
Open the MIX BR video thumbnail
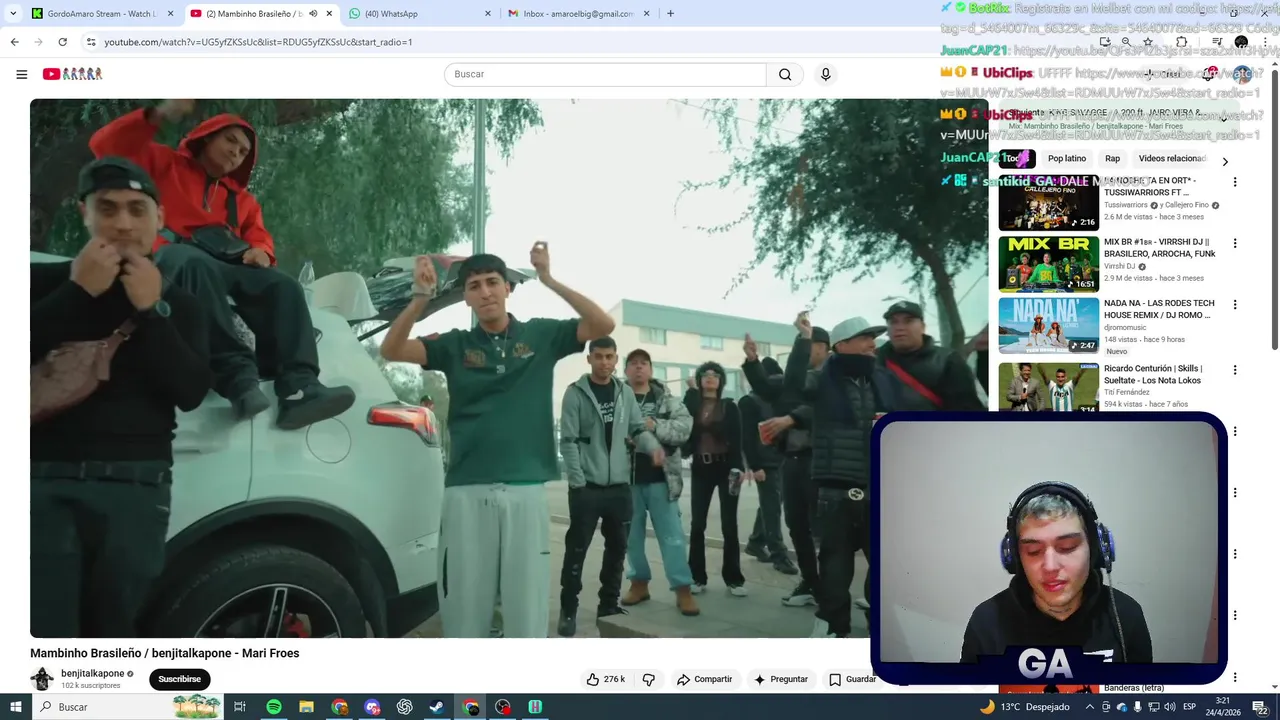1048,264
